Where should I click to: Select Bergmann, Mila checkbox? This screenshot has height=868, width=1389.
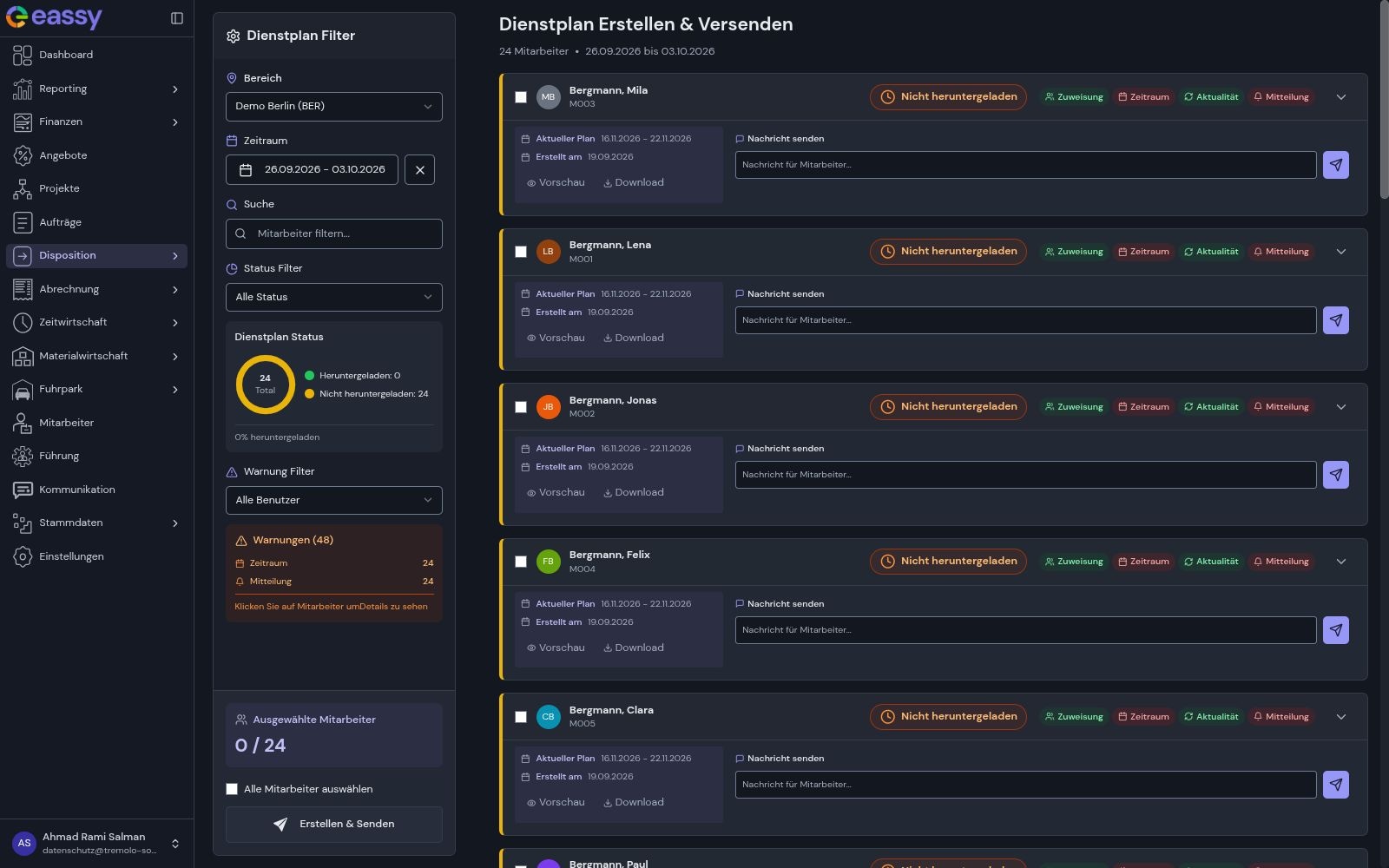point(521,97)
